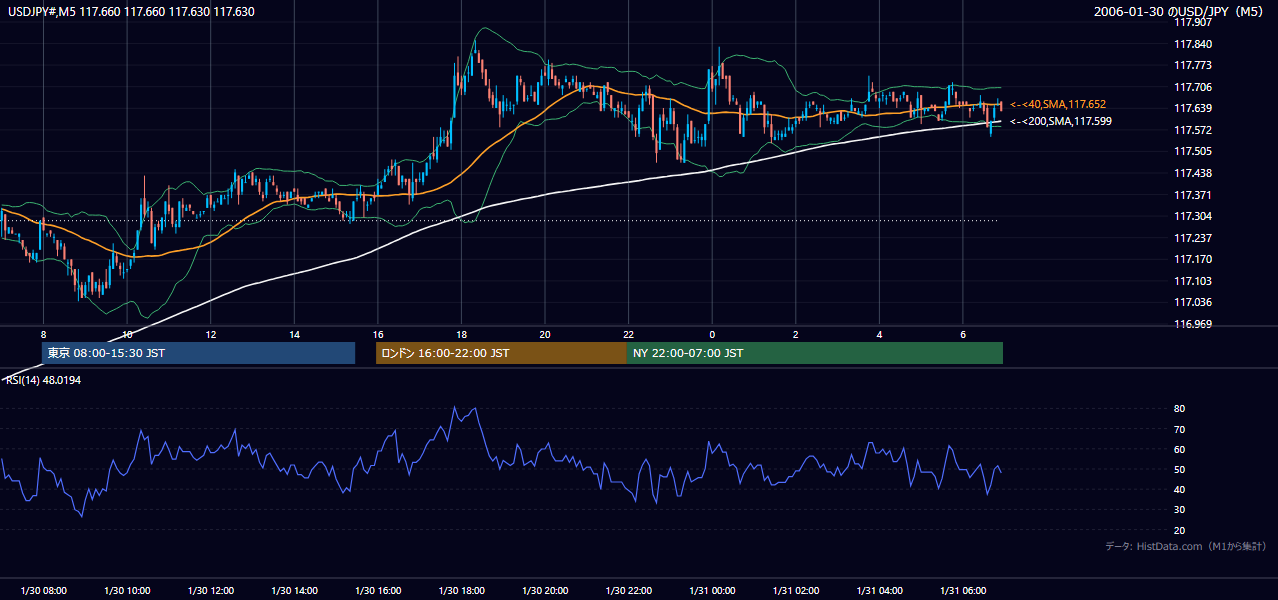The width and height of the screenshot is (1278, 600).
Task: Click the '1/31 00:00' bottom time label
Action: [712, 591]
